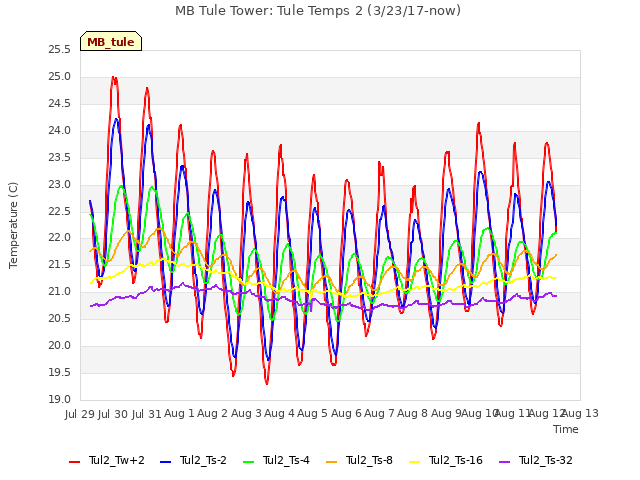Click the red curve's highest peak near 25.0
Viewport: 640px width, 480px height.
click(113, 77)
